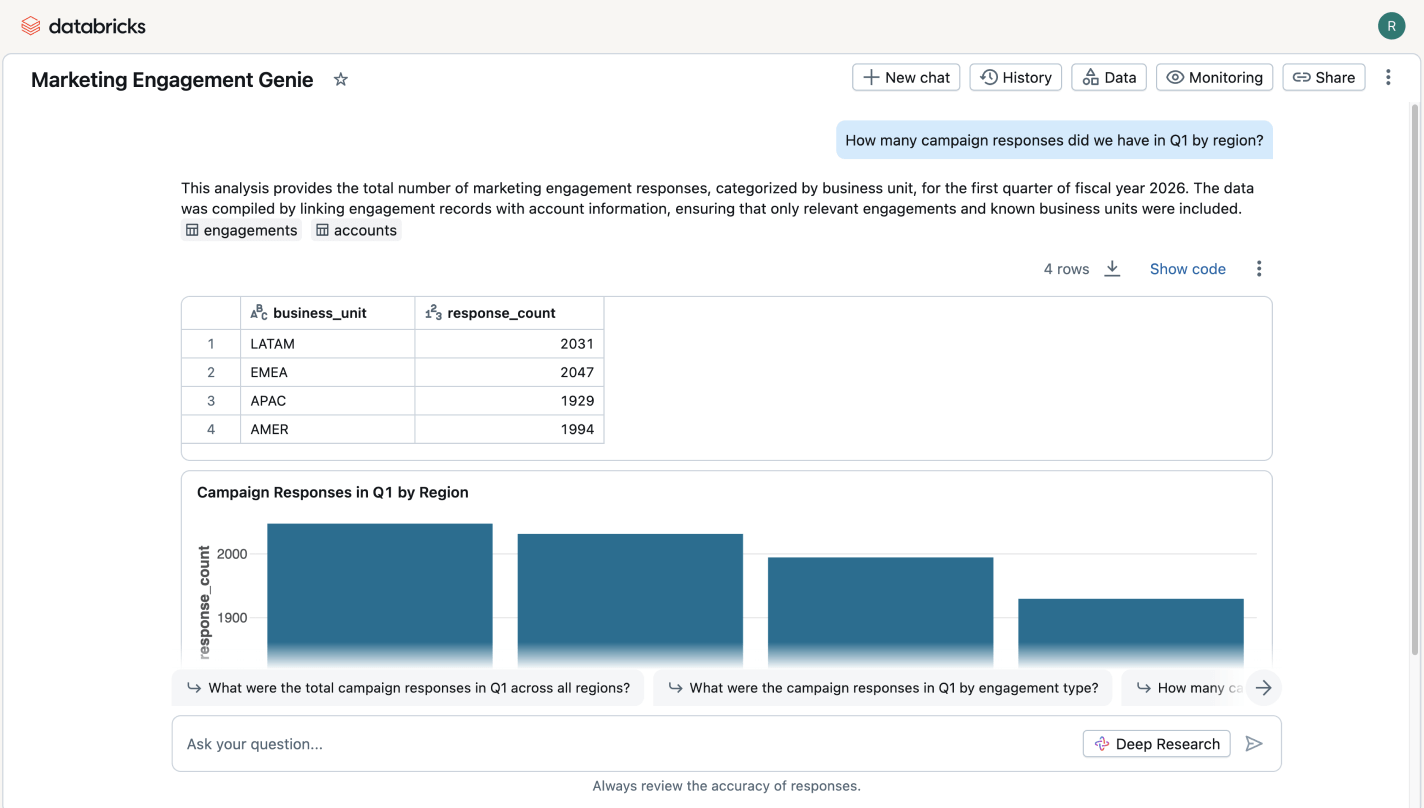This screenshot has width=1424, height=808.
Task: Toggle Deep Research mode
Action: click(x=1156, y=744)
